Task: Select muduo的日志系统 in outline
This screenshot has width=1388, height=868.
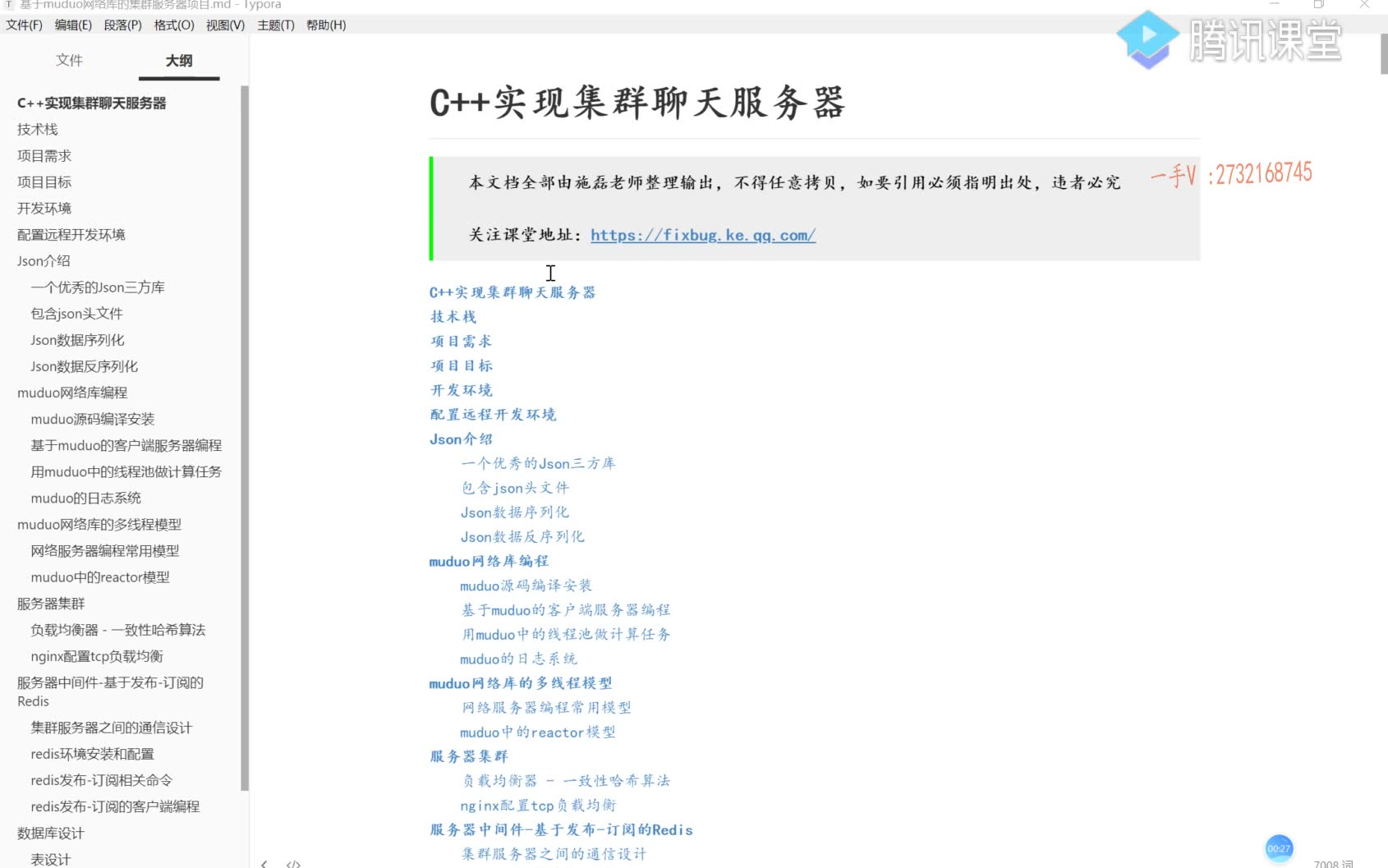Action: click(86, 498)
